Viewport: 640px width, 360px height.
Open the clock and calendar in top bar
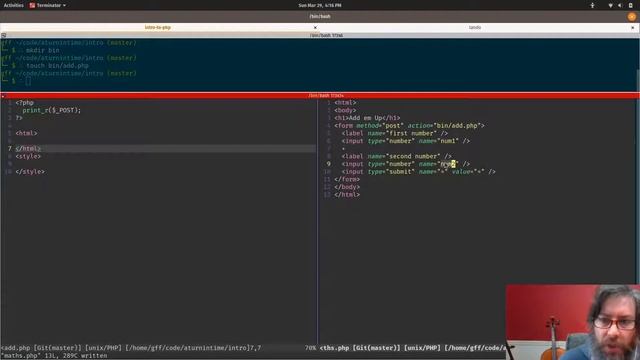click(320, 5)
